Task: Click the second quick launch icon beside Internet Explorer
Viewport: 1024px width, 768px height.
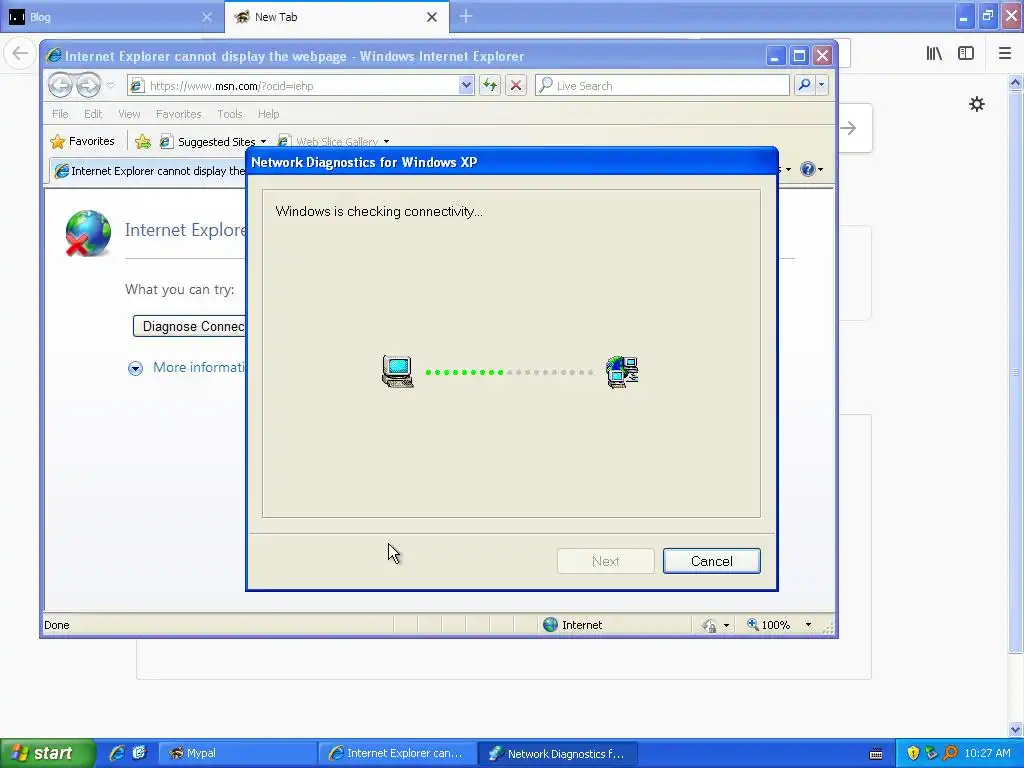Action: [139, 753]
